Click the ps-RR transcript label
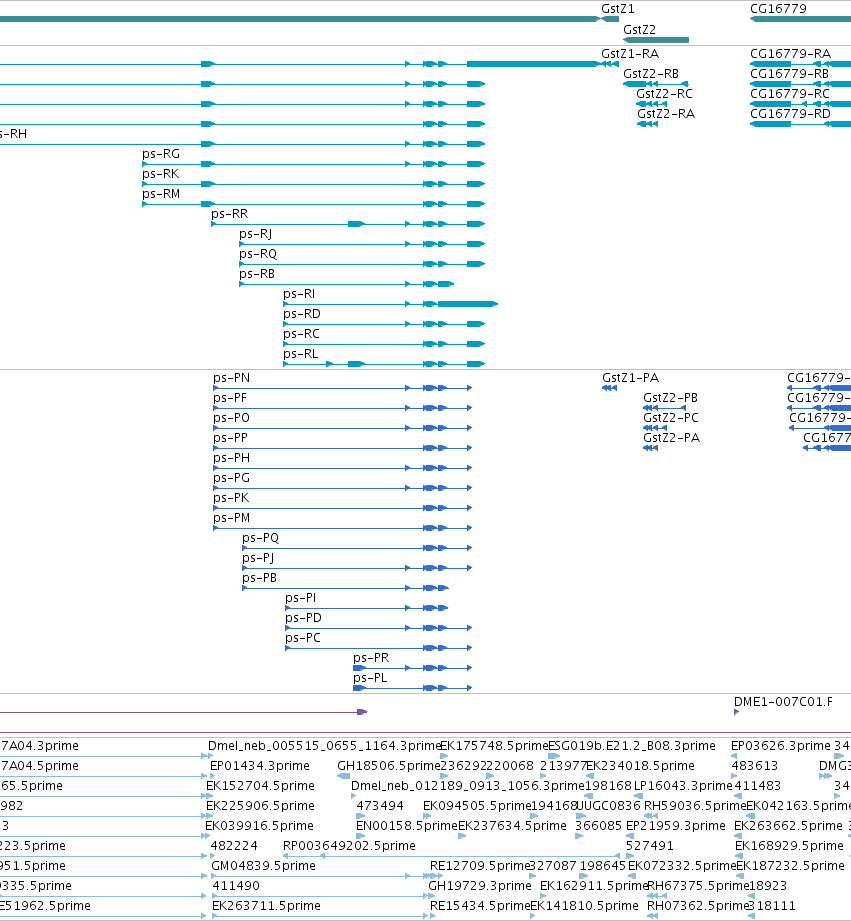The height and width of the screenshot is (921, 851). tap(230, 214)
